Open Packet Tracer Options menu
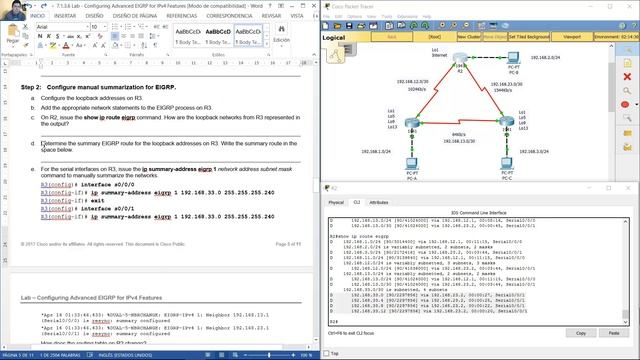Screen dimensions: 640x360 click(x=354, y=16)
